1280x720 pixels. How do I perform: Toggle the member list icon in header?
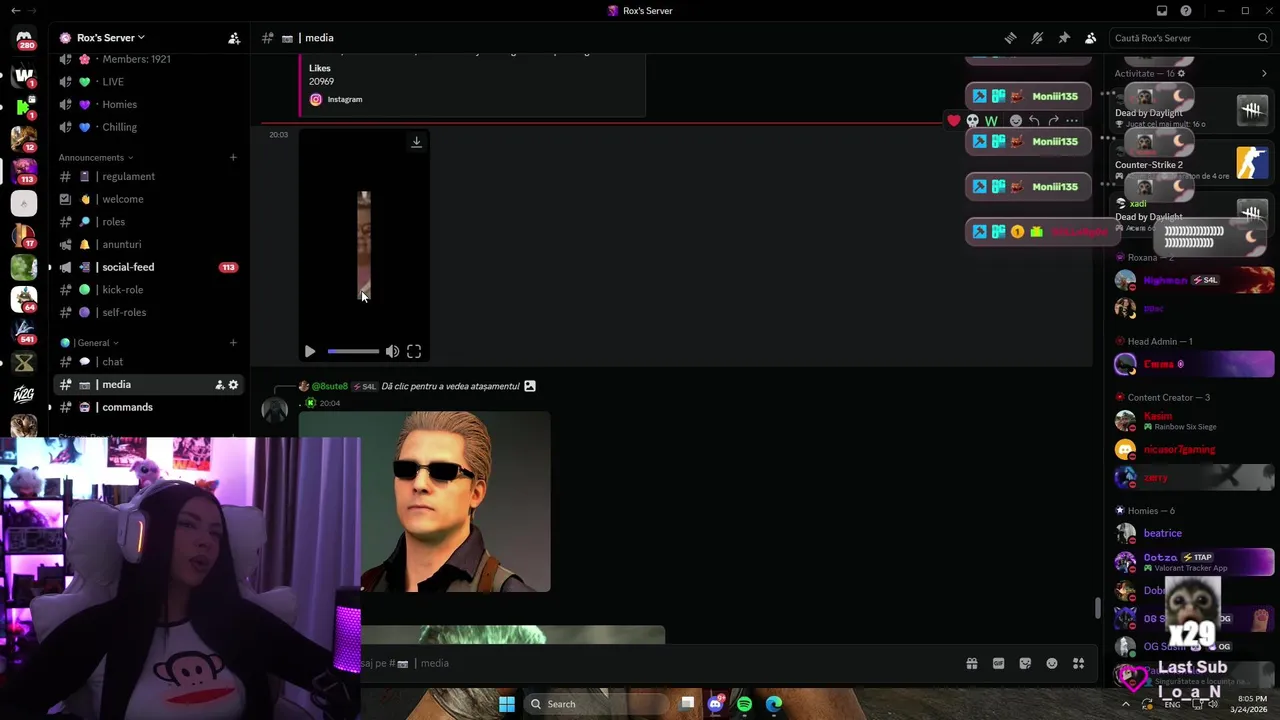(1091, 38)
